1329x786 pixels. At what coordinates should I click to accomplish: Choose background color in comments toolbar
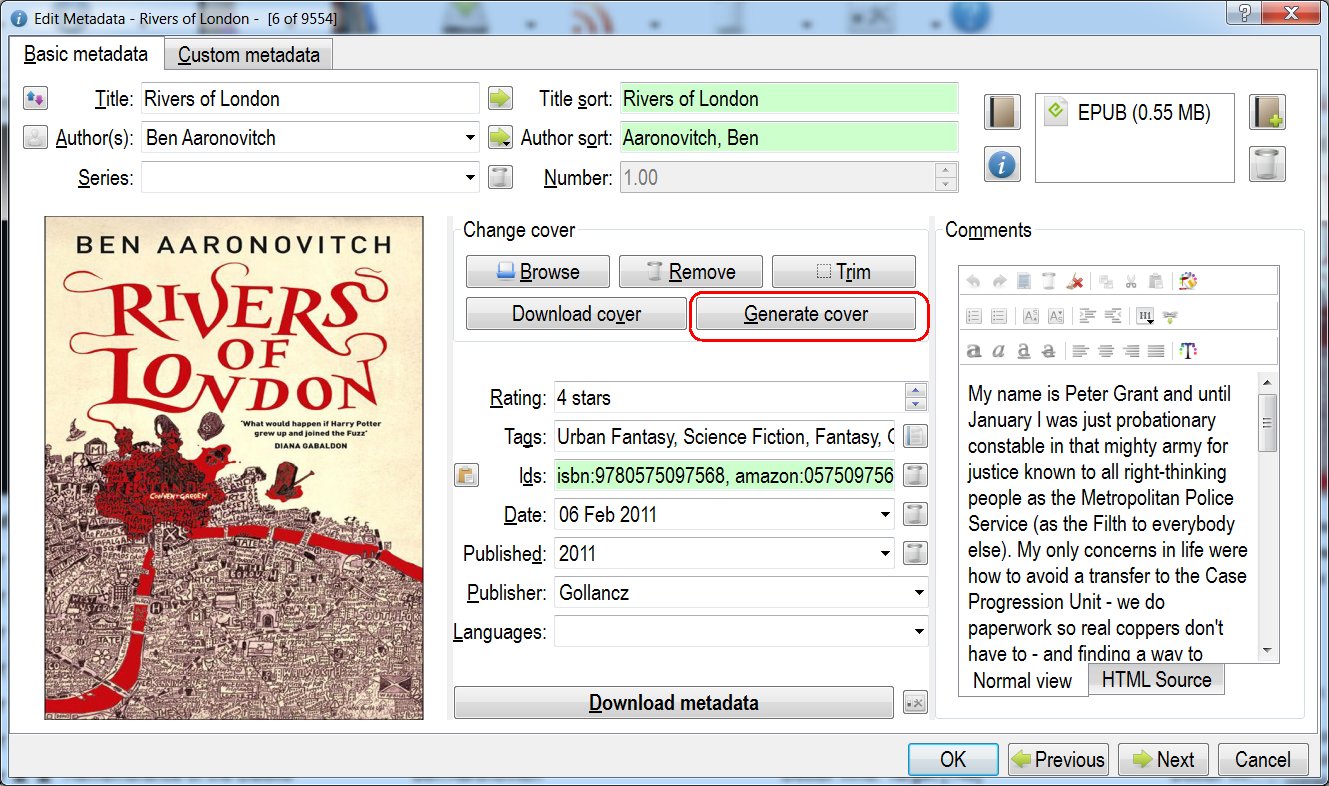(x=1188, y=282)
